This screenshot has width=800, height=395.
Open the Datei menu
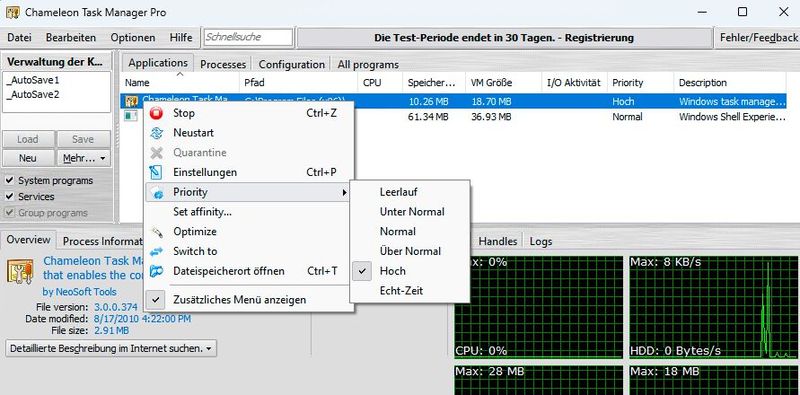[x=19, y=38]
